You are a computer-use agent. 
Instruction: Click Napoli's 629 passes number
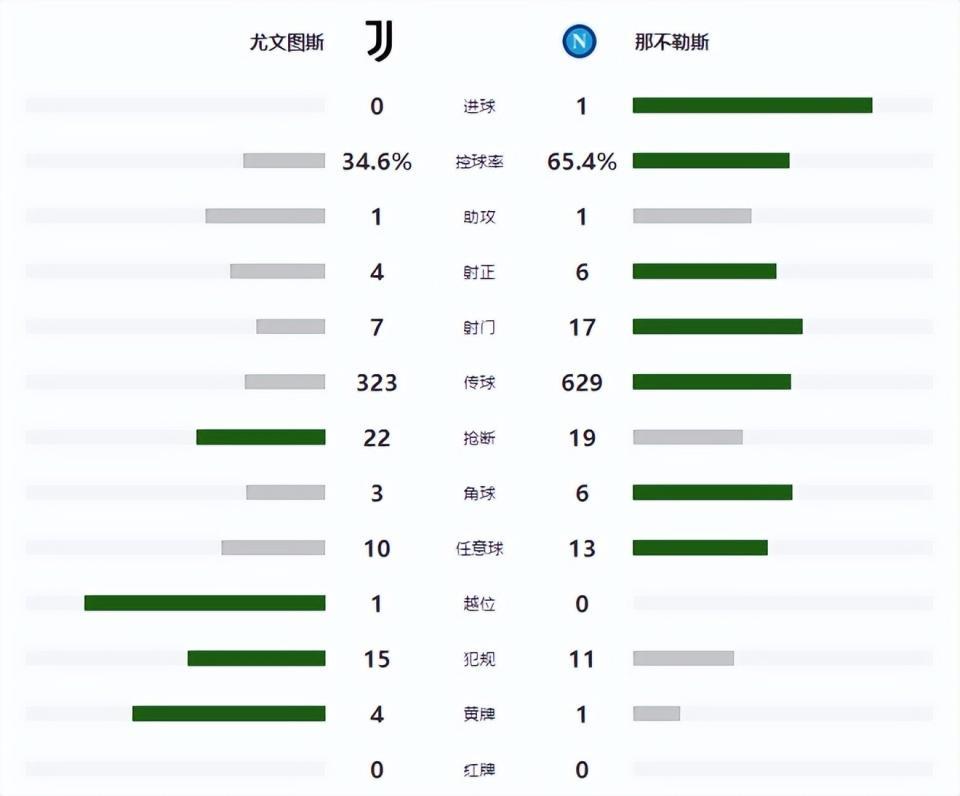[582, 382]
